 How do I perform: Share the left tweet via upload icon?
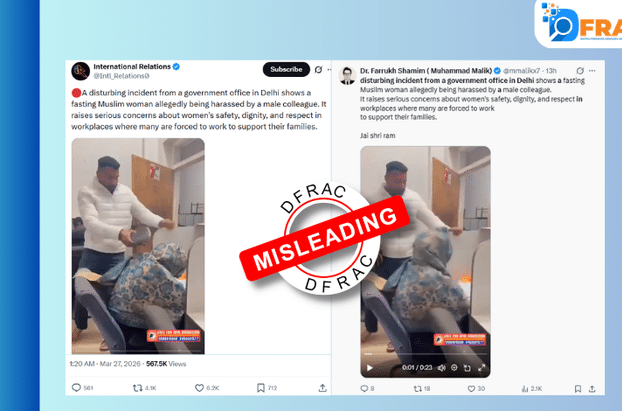pos(323,388)
